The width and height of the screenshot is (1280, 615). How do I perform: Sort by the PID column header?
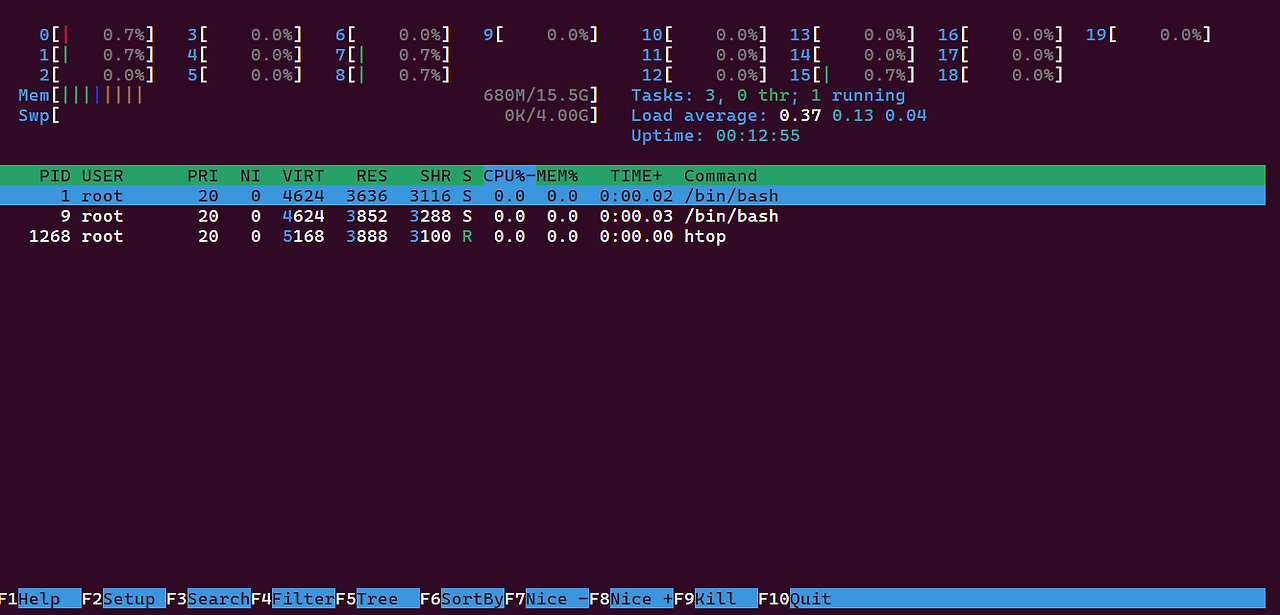[55, 175]
